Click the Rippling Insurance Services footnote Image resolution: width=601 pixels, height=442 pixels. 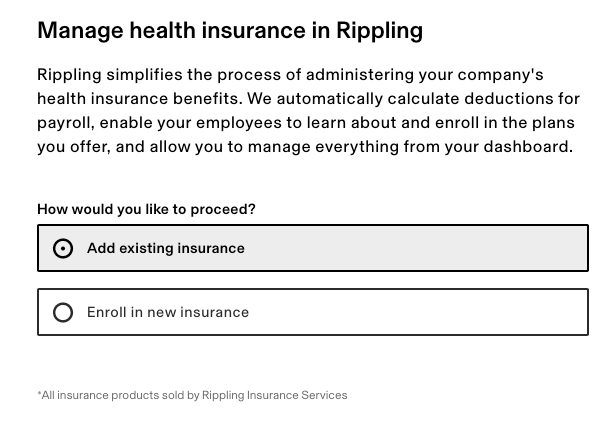[x=192, y=395]
